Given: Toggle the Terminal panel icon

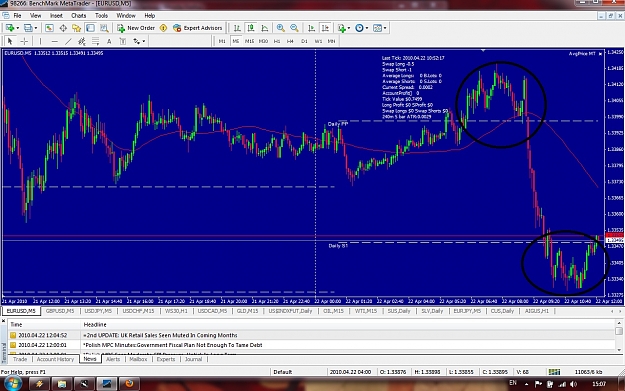Looking at the screenshot, I should click(90, 28).
